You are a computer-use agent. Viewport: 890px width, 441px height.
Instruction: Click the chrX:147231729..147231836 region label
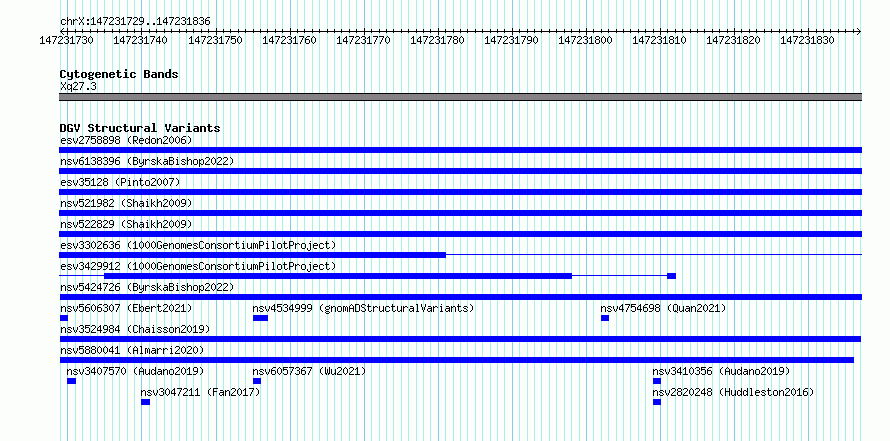click(135, 21)
